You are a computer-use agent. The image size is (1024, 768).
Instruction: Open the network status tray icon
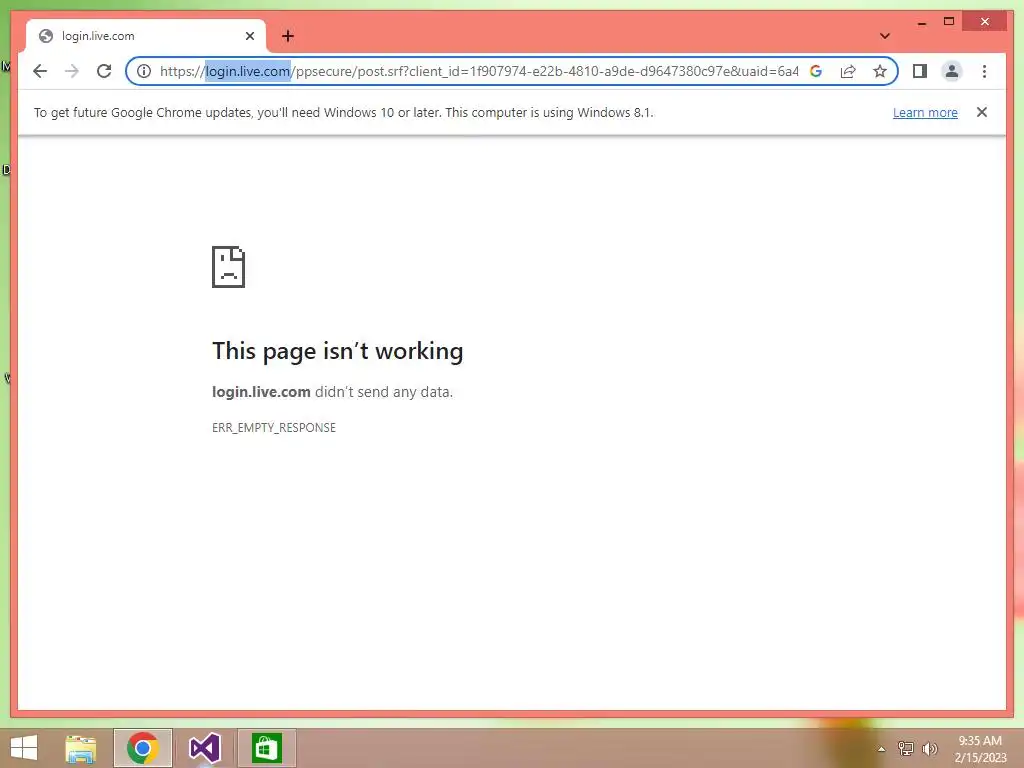906,748
